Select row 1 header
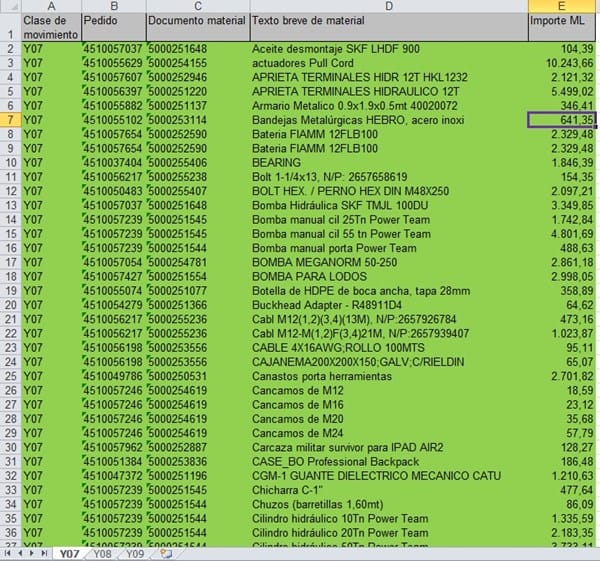The height and width of the screenshot is (561, 600). pyautogui.click(x=10, y=27)
